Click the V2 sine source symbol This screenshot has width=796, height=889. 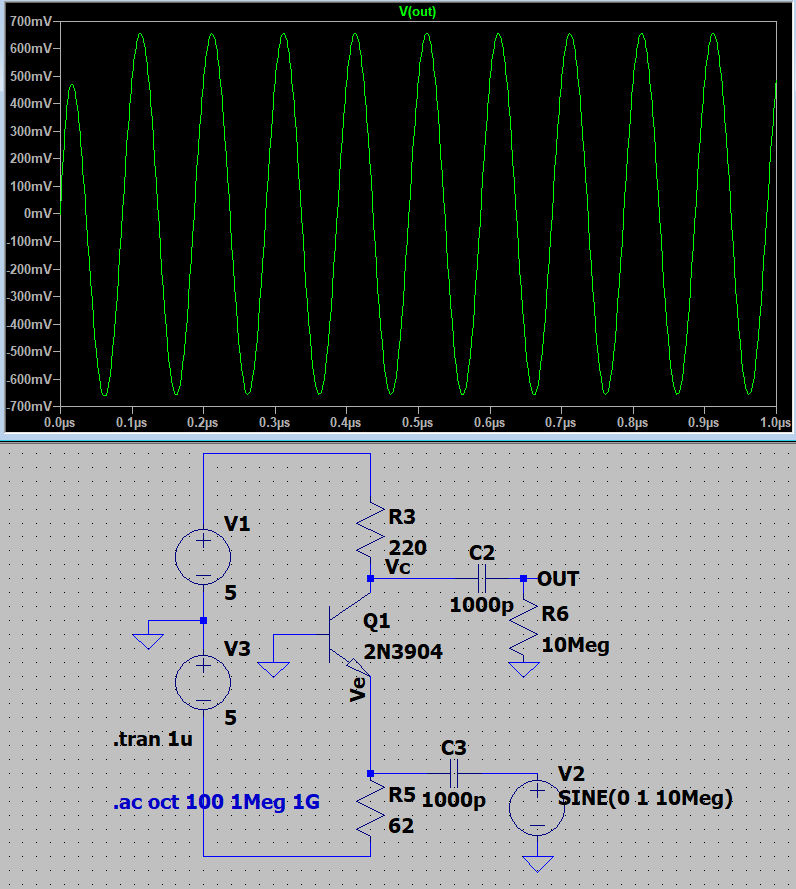537,808
